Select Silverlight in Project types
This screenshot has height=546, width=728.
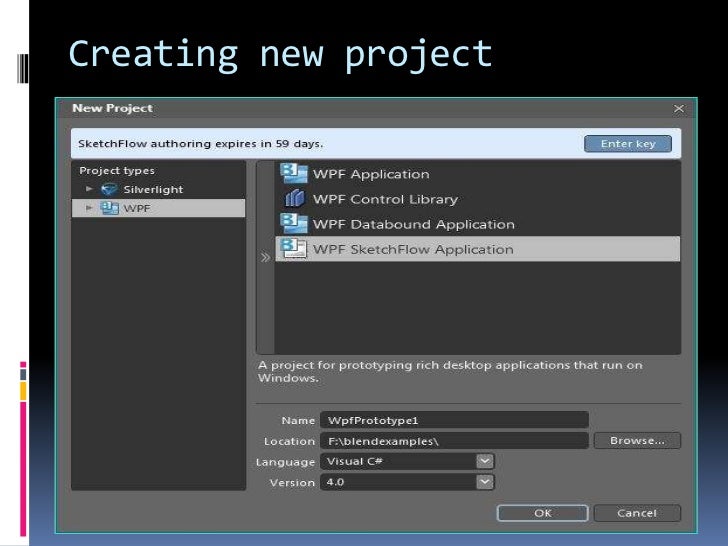point(158,189)
